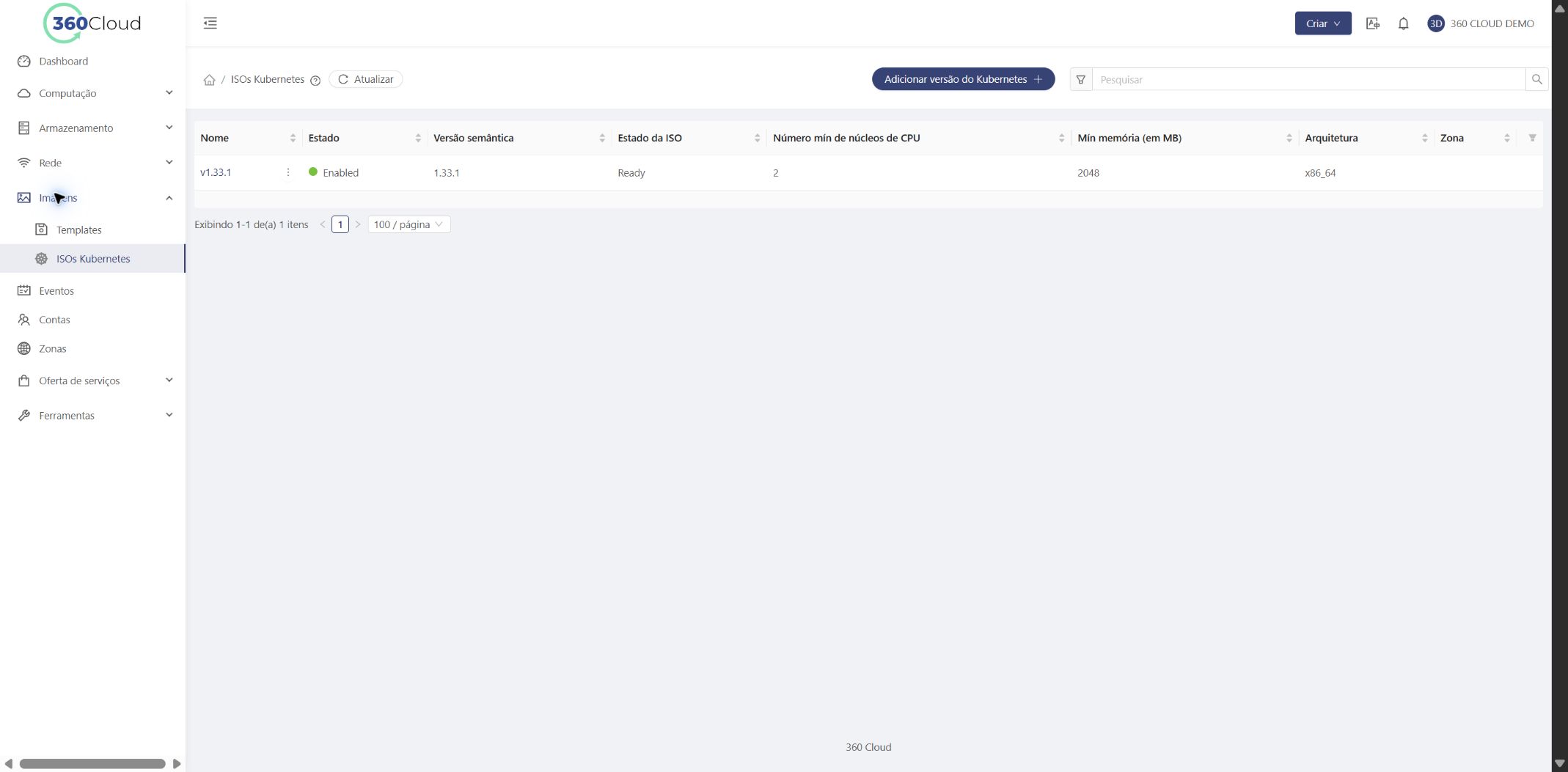Sort table by Nome column
Viewport: 1568px width, 772px height.
pyautogui.click(x=293, y=138)
